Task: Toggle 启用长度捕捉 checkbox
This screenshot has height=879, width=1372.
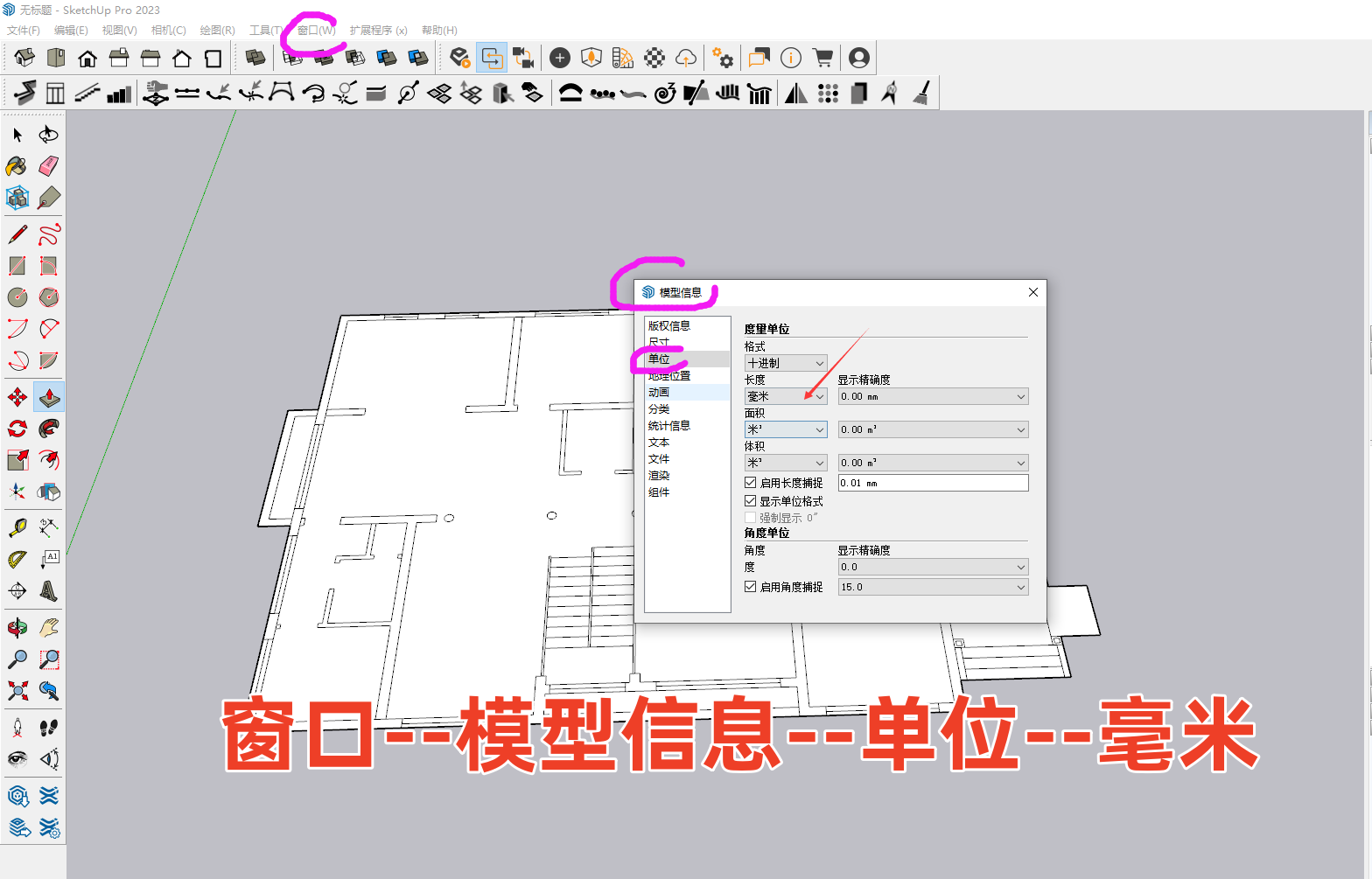Action: (x=750, y=483)
